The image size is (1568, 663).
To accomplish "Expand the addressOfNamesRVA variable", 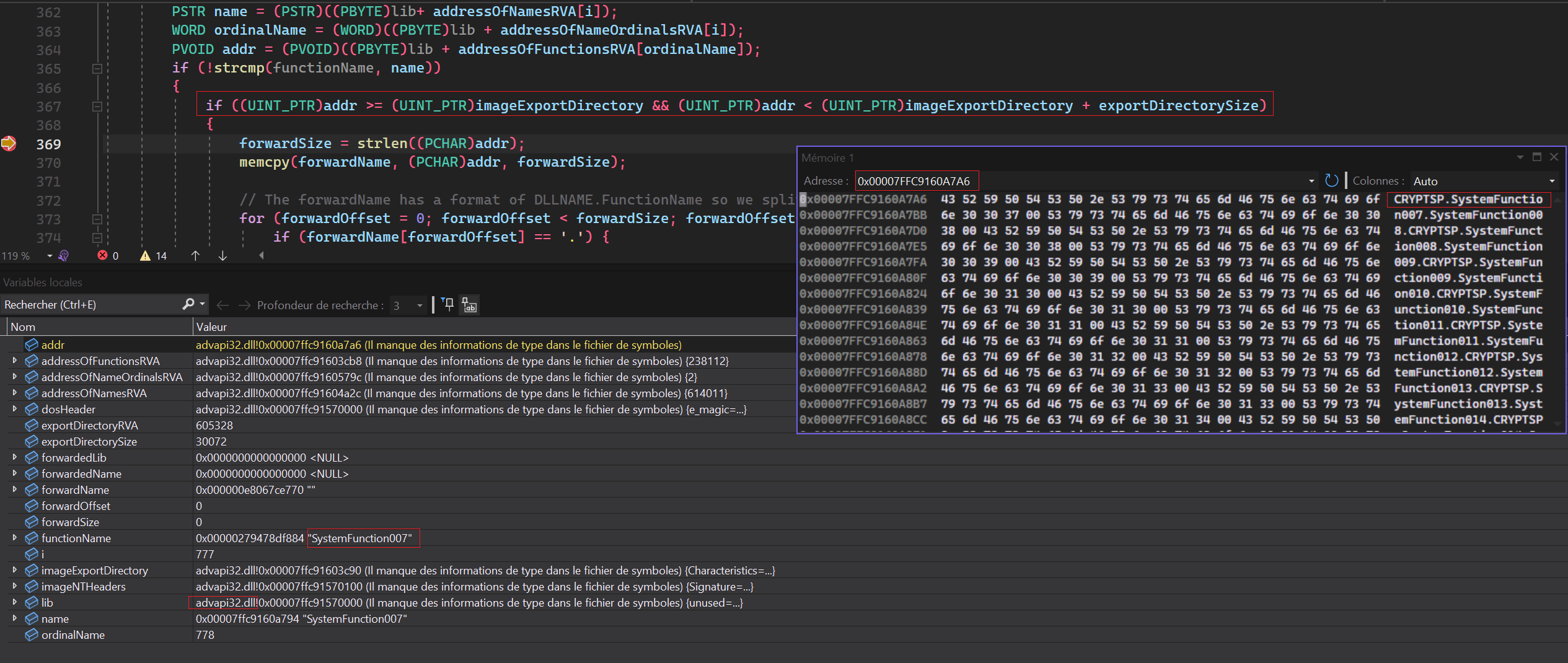I will [x=14, y=392].
